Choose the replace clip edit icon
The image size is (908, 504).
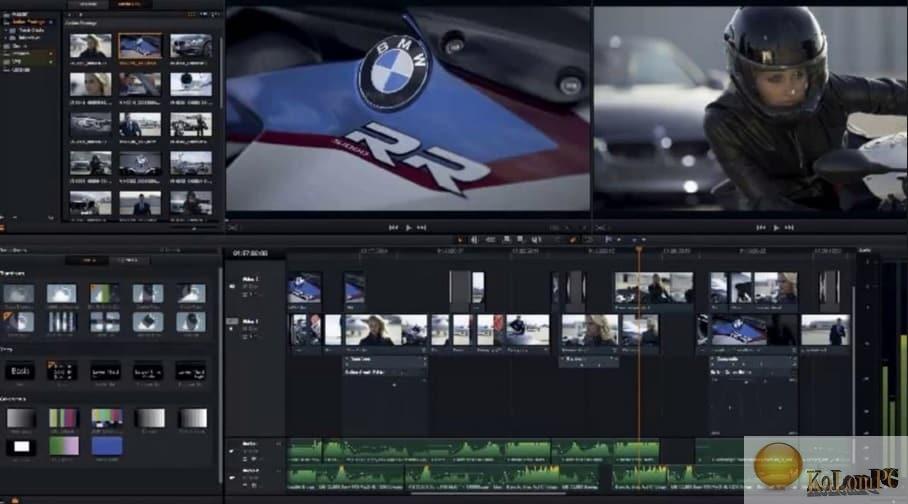click(x=536, y=239)
